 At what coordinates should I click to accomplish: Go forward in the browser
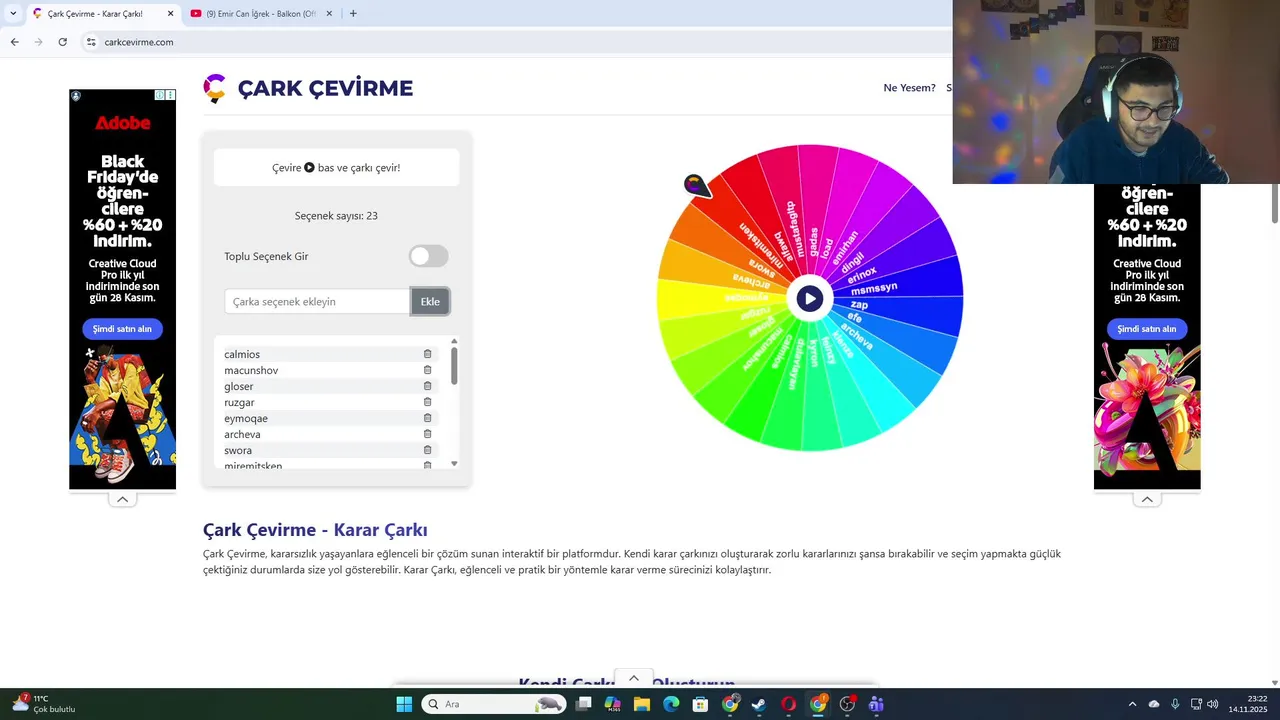click(x=38, y=42)
